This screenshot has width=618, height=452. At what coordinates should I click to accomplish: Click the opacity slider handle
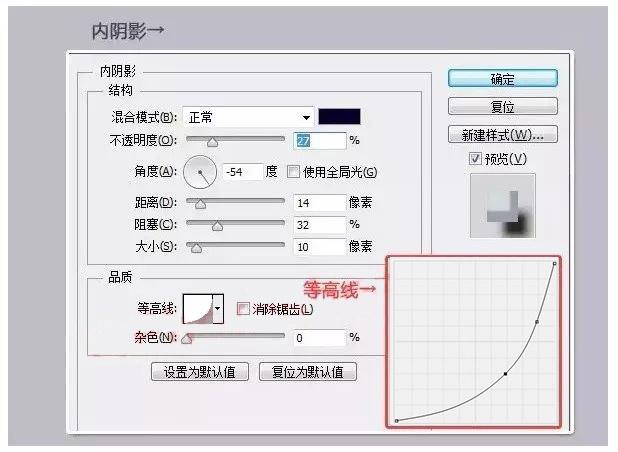tap(212, 143)
